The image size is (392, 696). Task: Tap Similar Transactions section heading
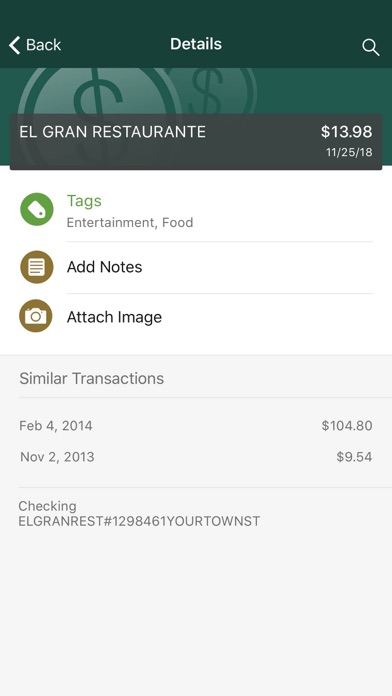[91, 379]
